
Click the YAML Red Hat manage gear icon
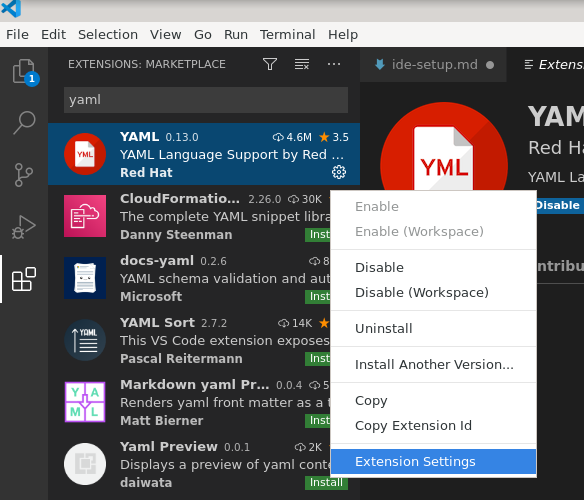pos(339,172)
